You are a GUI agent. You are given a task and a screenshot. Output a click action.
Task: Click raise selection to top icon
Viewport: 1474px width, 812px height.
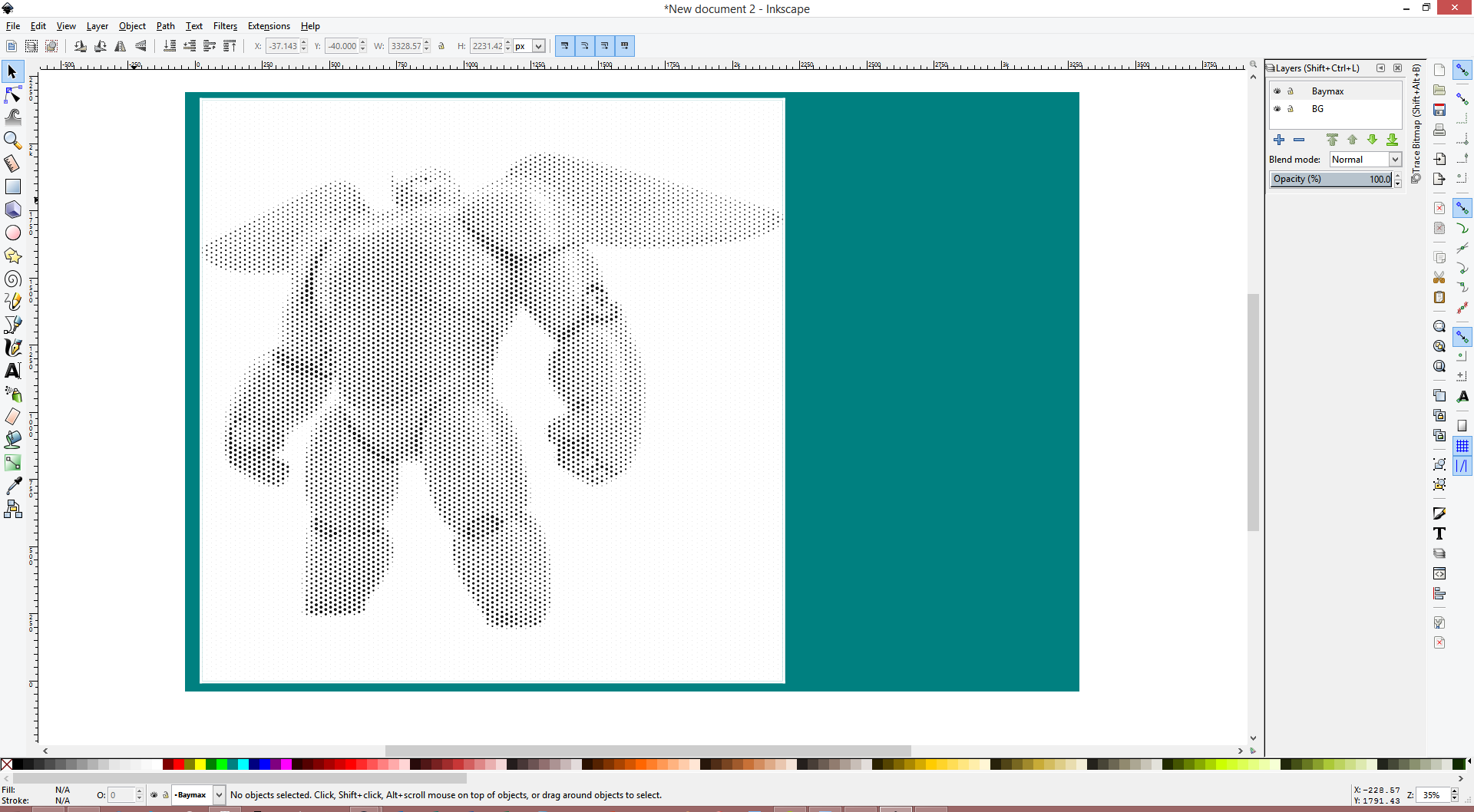[x=230, y=46]
